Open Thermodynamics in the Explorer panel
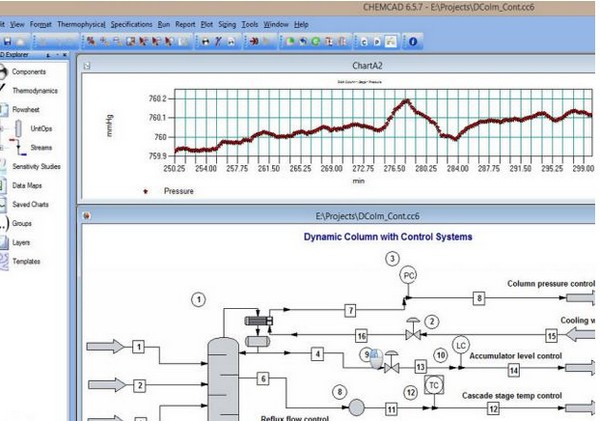This screenshot has height=421, width=600. click(x=35, y=91)
